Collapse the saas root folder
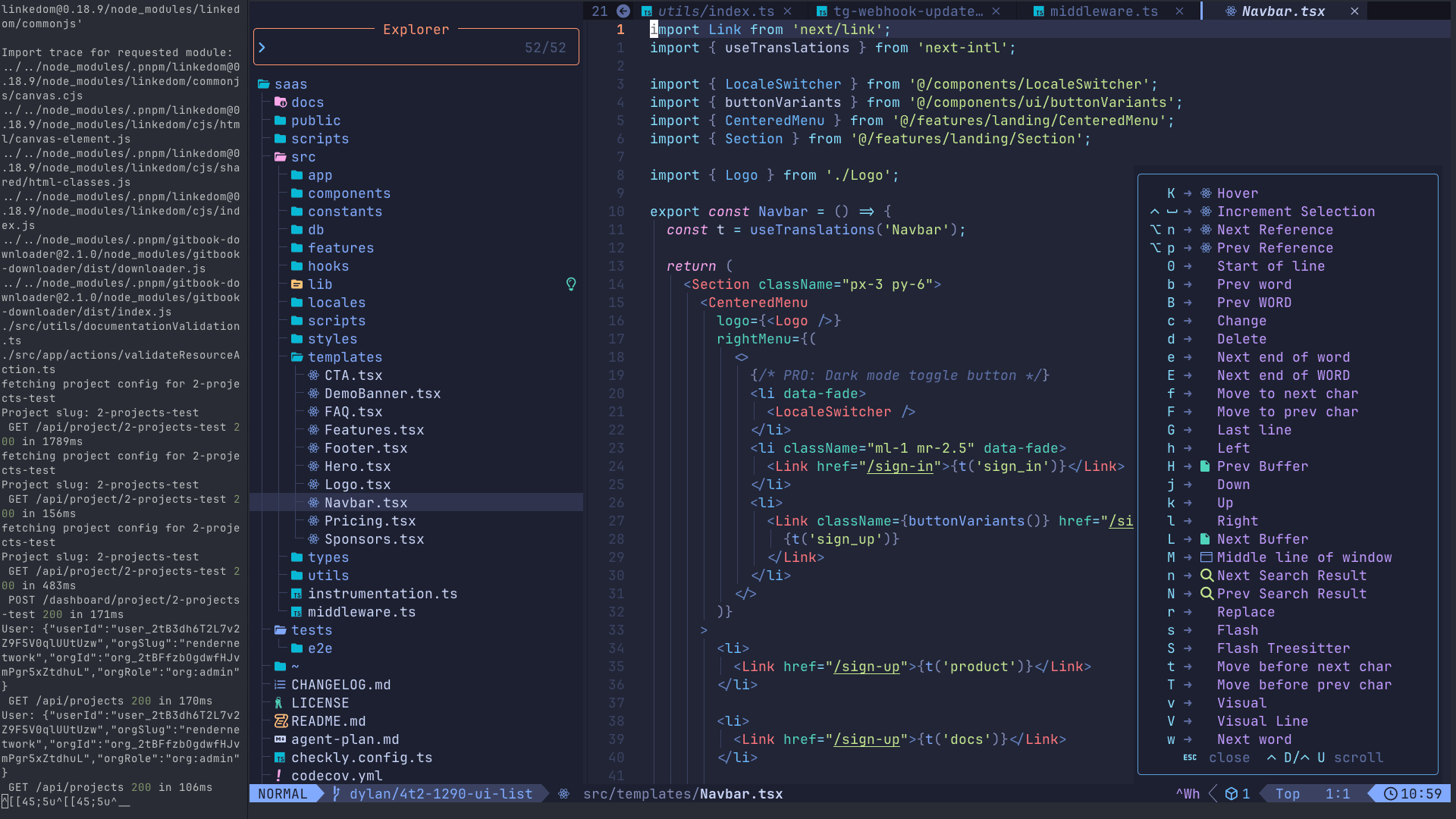The height and width of the screenshot is (819, 1456). pyautogui.click(x=264, y=84)
